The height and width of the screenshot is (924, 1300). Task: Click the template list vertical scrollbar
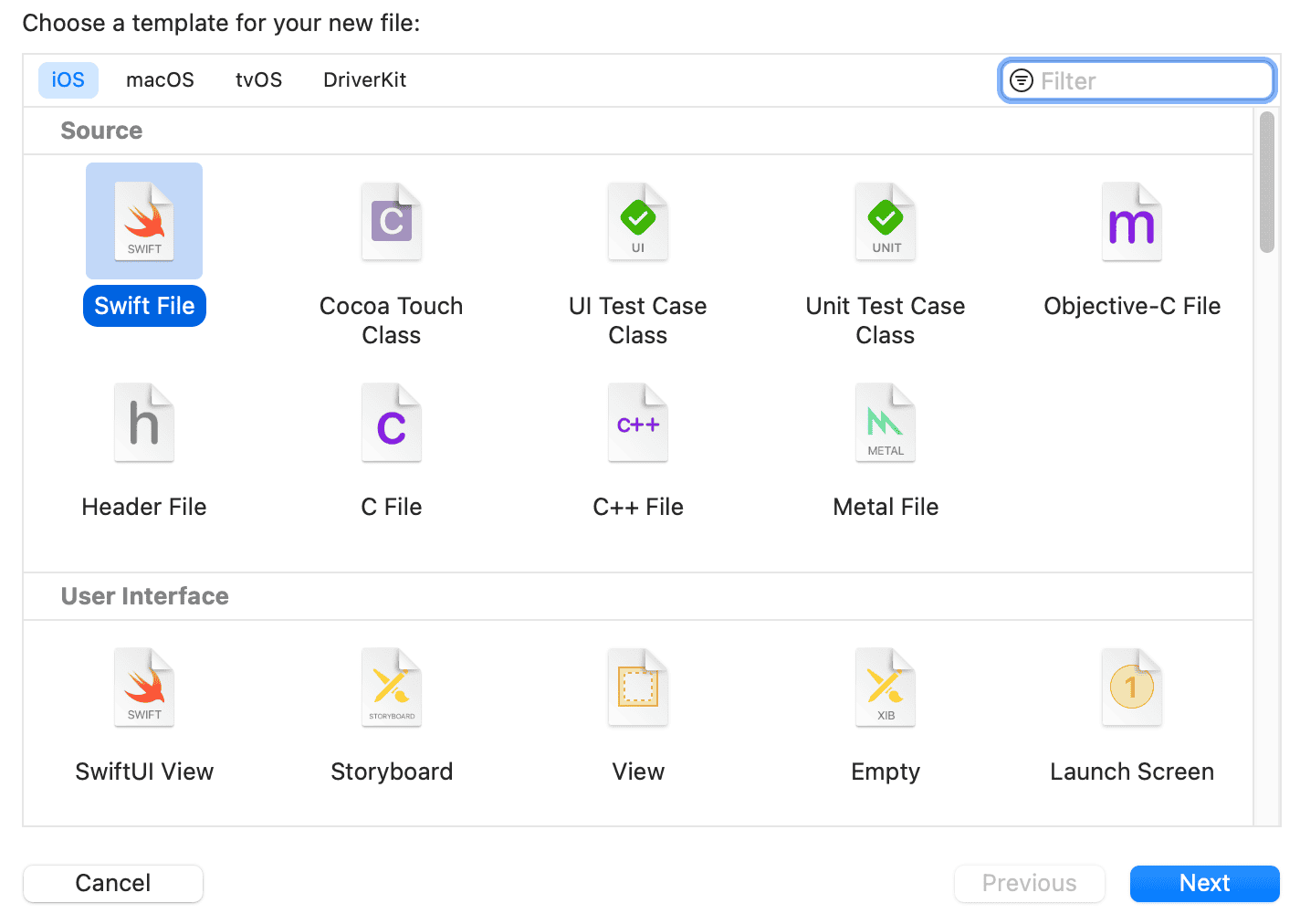click(x=1266, y=182)
